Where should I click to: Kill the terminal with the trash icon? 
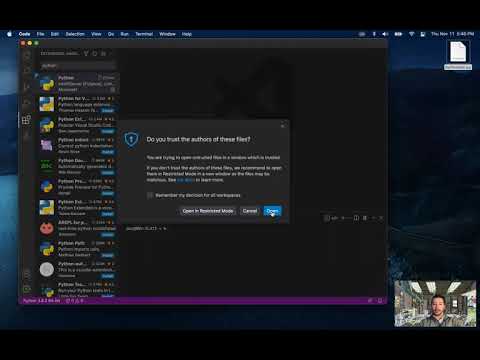click(x=365, y=218)
